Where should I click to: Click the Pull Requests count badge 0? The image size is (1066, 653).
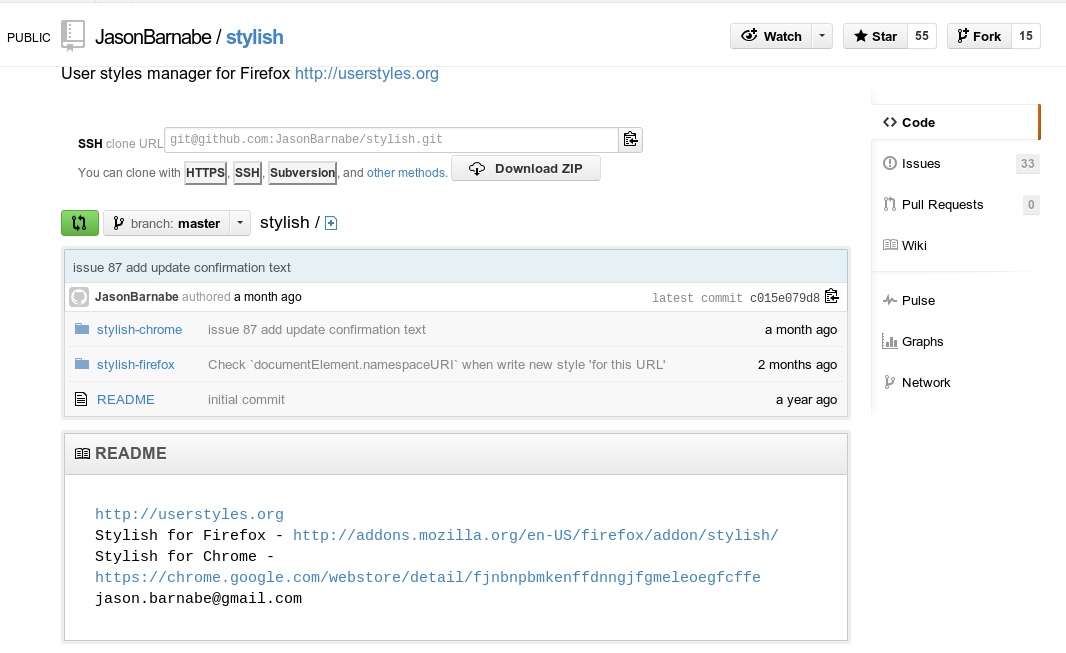pos(1031,204)
